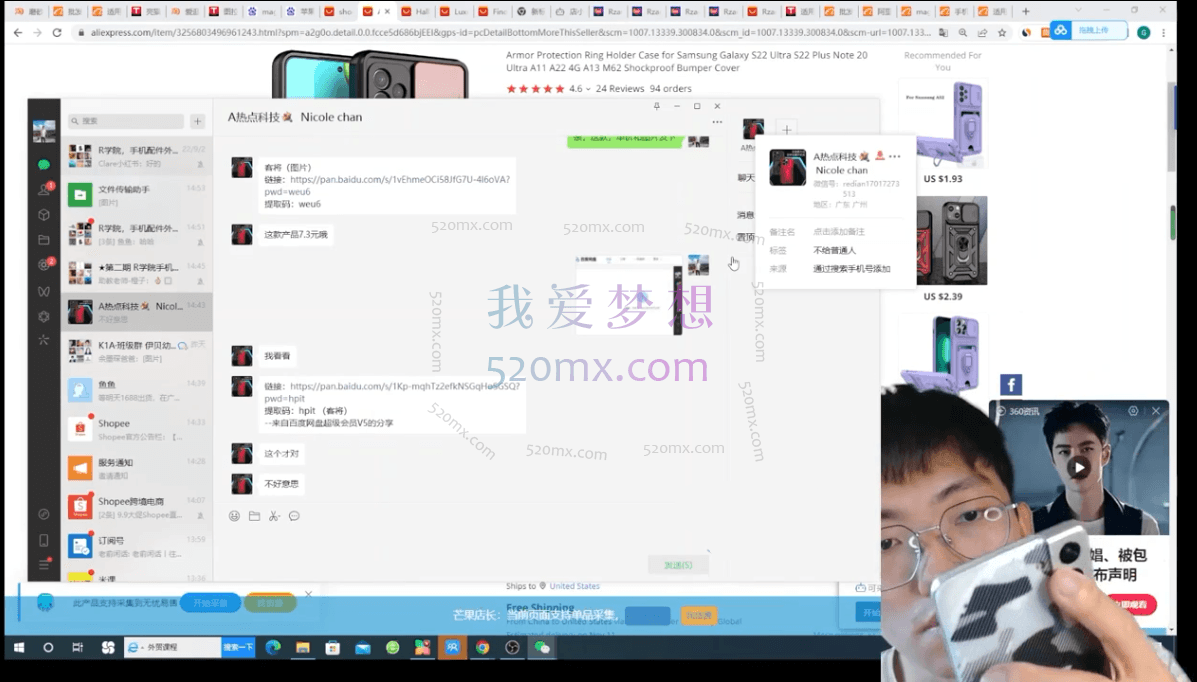Reload the browser page

coord(56,33)
